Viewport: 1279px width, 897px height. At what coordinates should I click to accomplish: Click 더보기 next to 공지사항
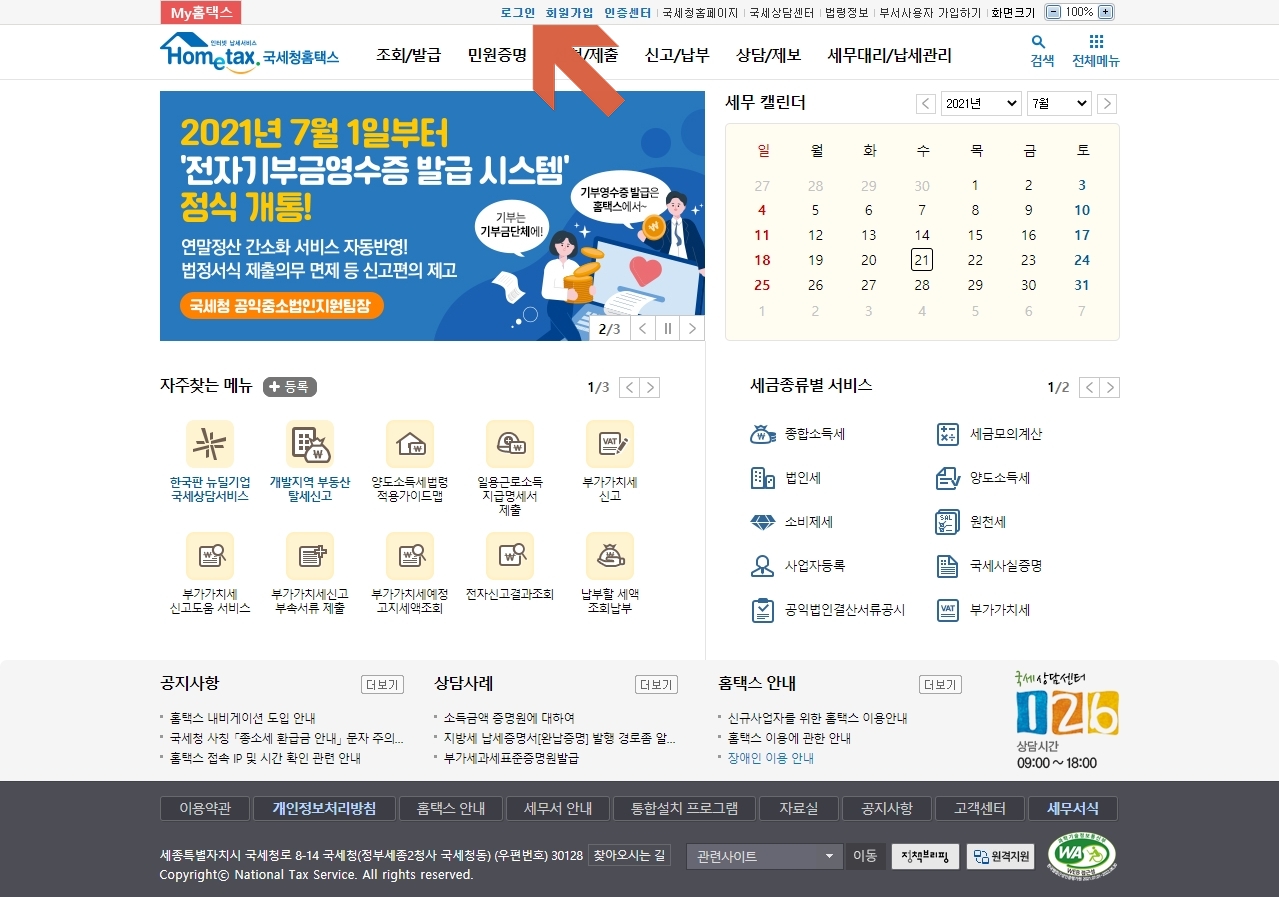point(382,685)
